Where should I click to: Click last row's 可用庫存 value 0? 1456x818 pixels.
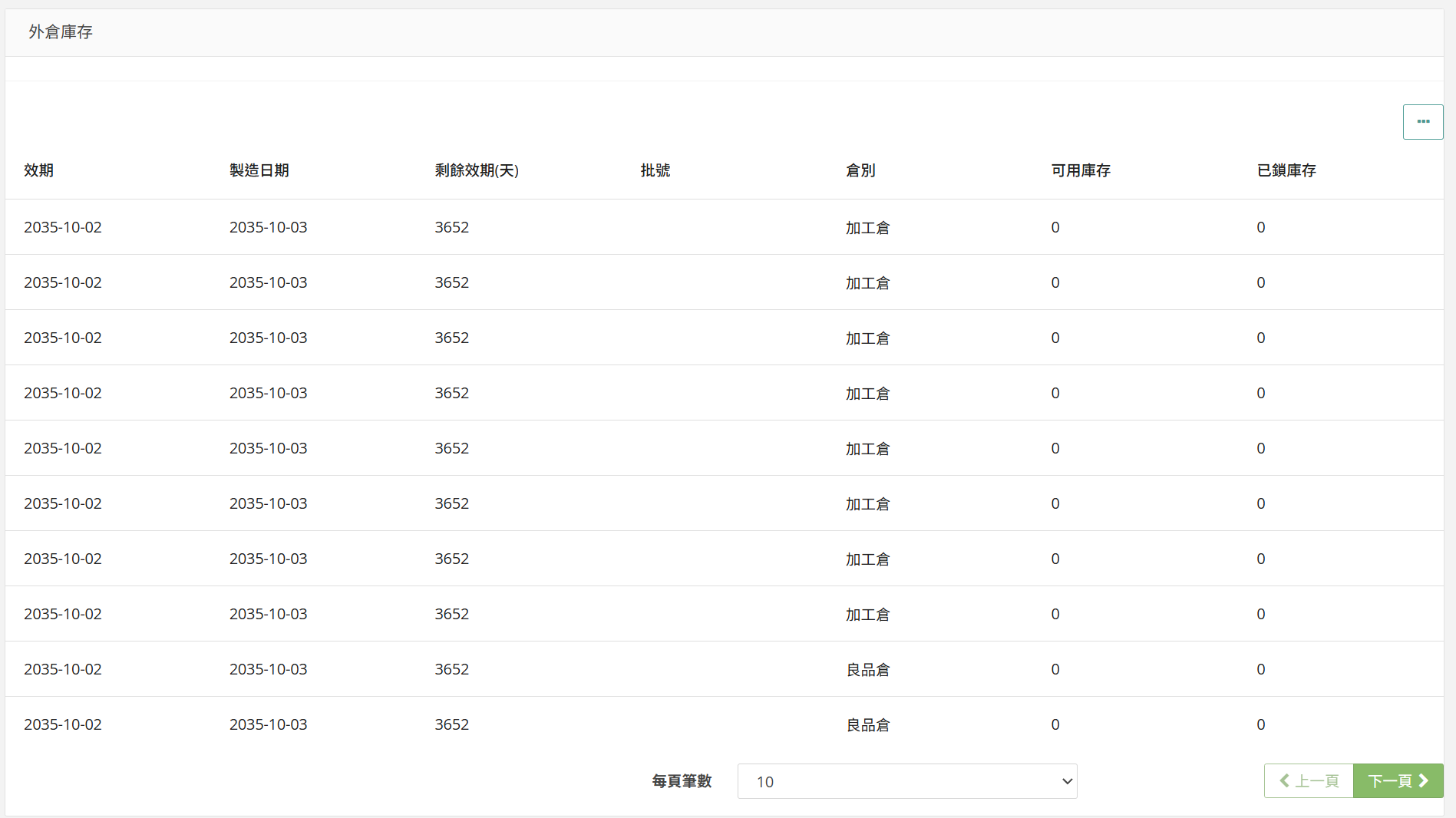[x=1055, y=725]
